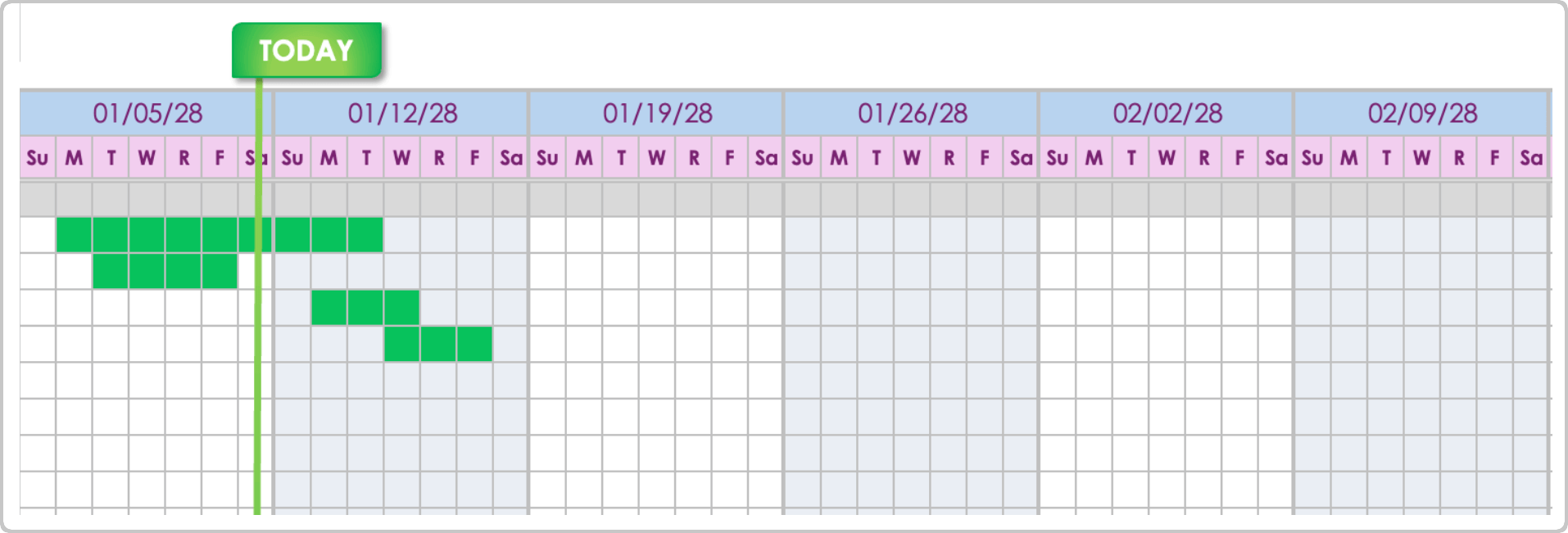This screenshot has width=1568, height=533.
Task: Select the 02/09/28 week header
Action: click(x=1422, y=113)
